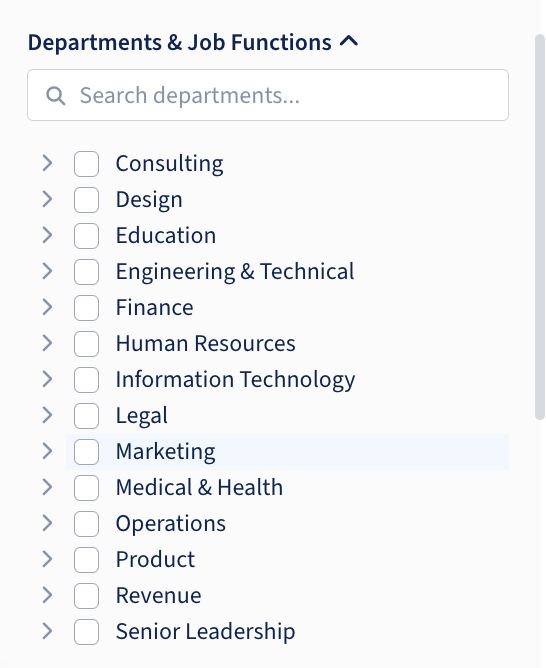Tick the Finance department checkbox
546x668 pixels.
[86, 308]
